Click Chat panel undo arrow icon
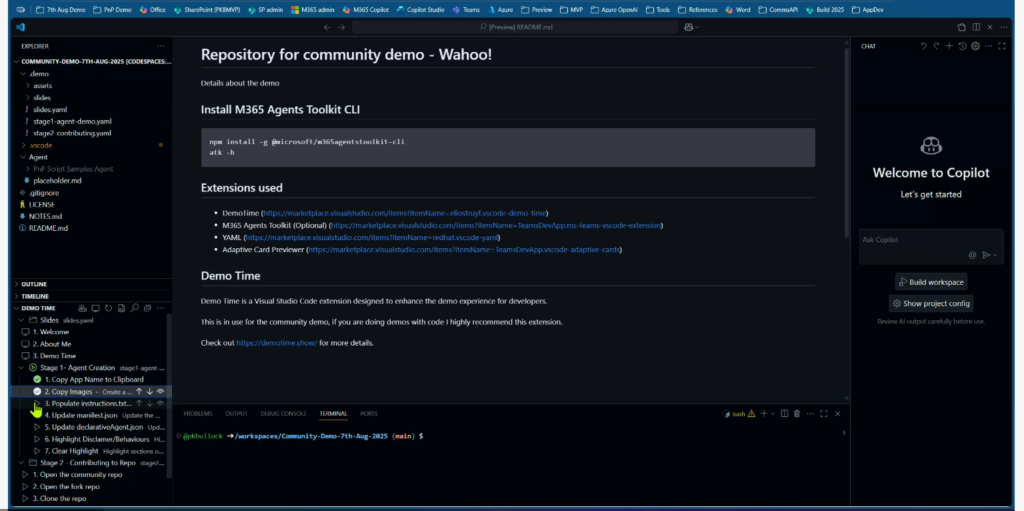 coord(923,46)
